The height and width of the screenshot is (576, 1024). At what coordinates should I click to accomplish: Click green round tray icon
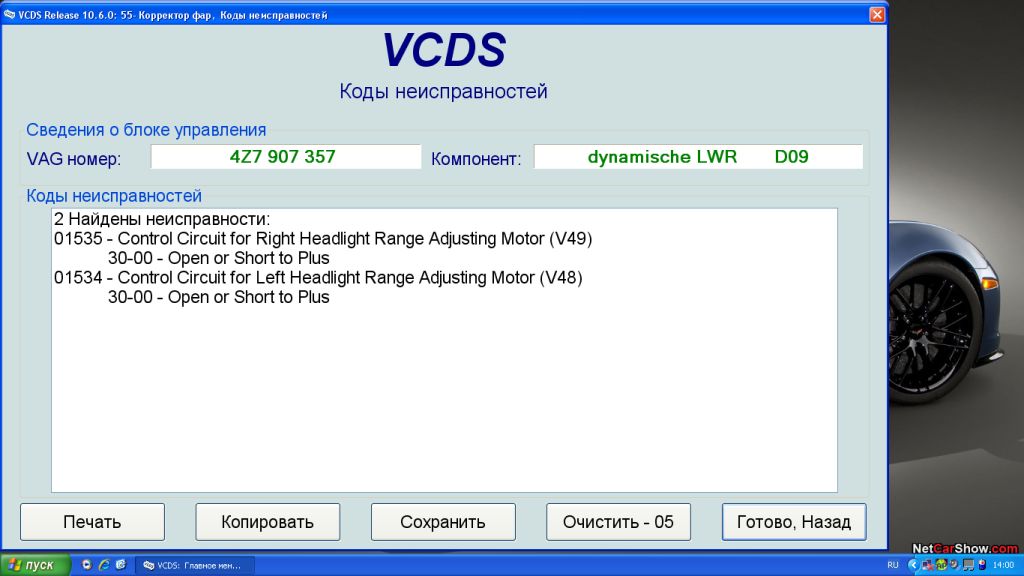click(942, 565)
